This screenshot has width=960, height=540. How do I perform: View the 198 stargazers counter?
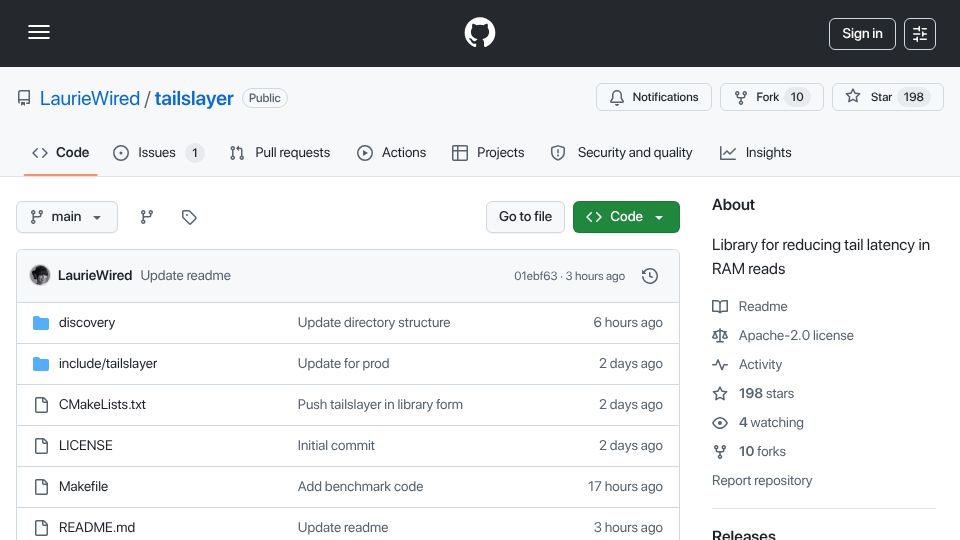(x=913, y=97)
